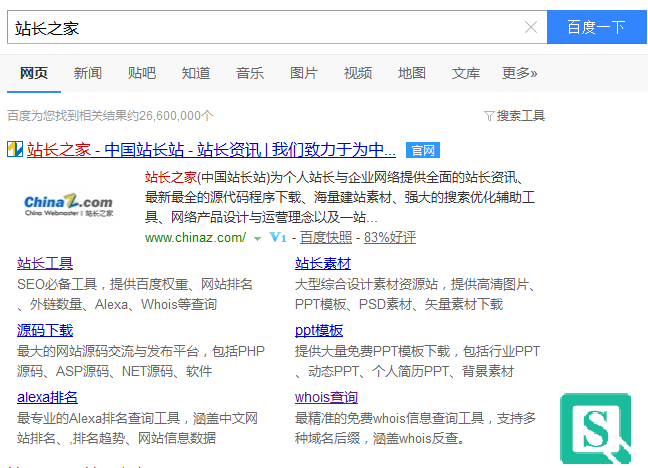
Task: Open the 视频 tab
Action: (x=358, y=73)
